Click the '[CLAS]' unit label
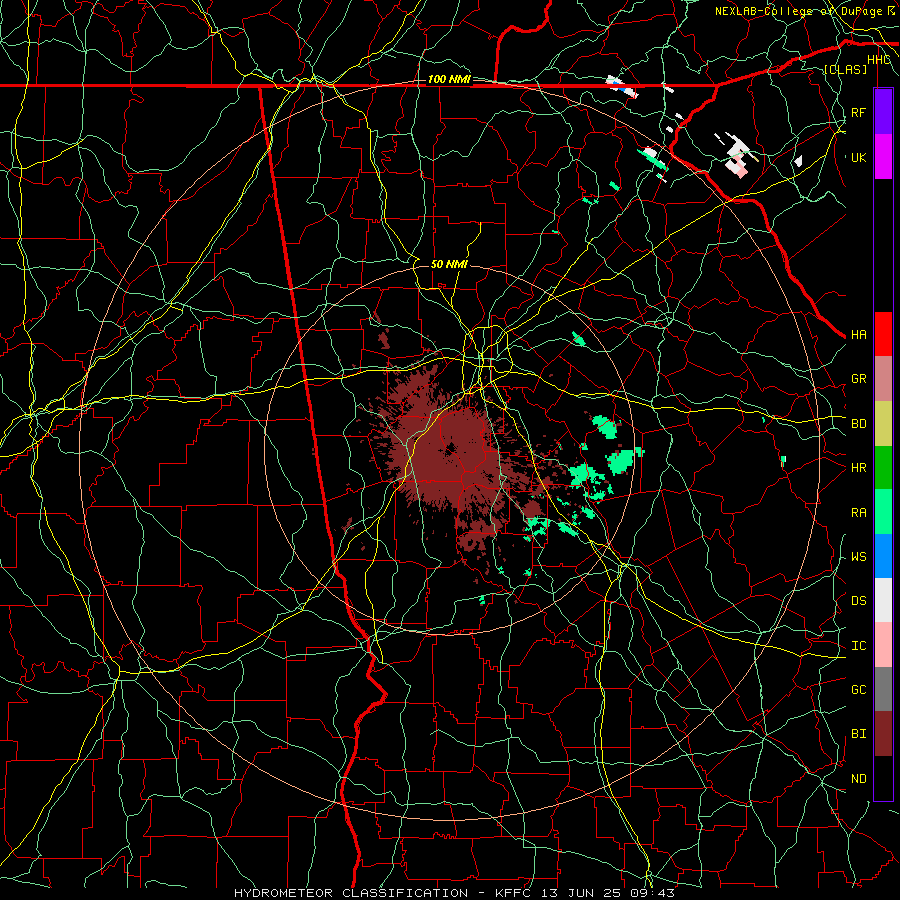Viewport: 900px width, 900px height. click(845, 69)
